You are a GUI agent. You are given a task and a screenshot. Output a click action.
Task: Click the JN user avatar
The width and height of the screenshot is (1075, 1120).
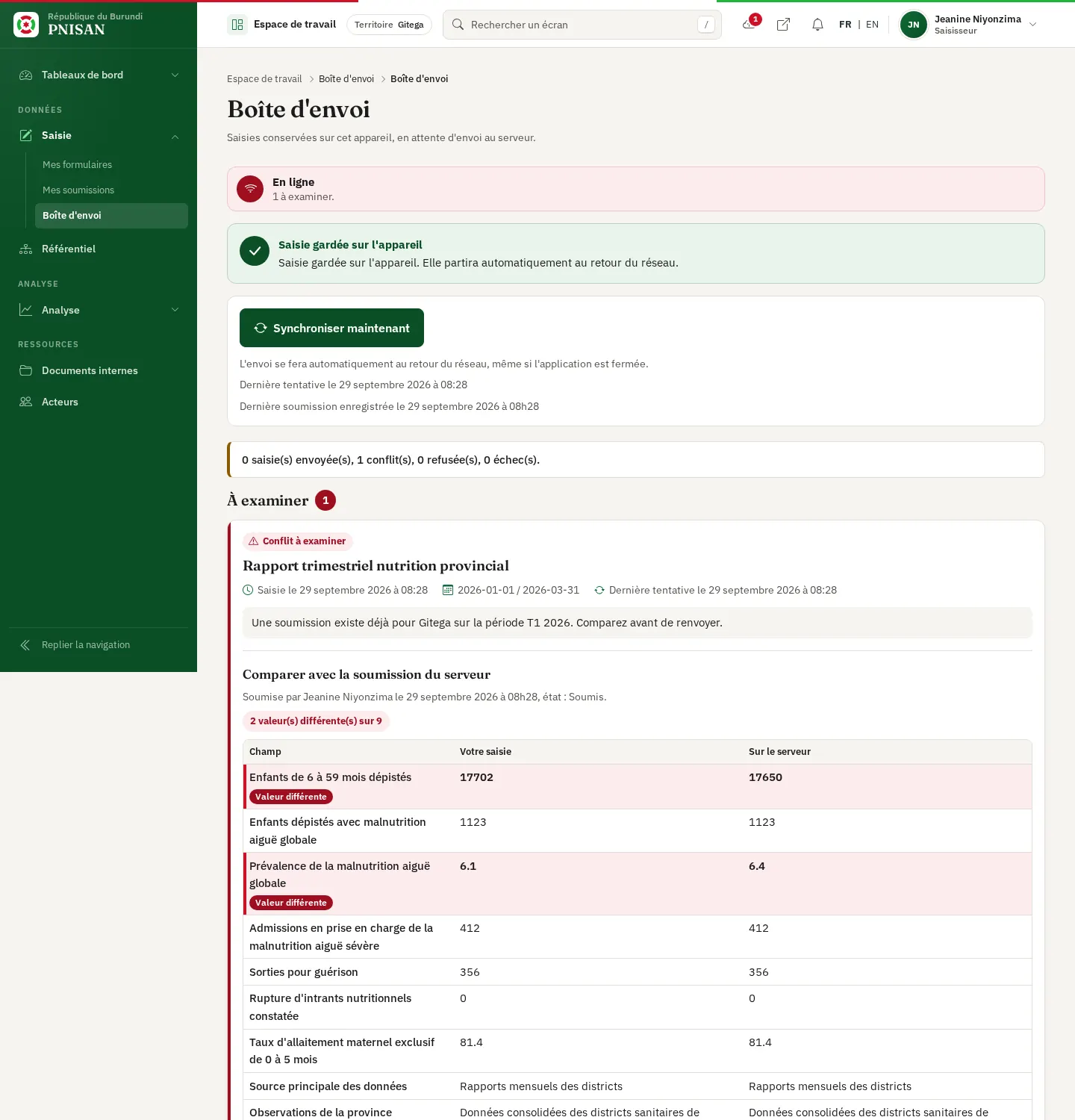(x=914, y=25)
